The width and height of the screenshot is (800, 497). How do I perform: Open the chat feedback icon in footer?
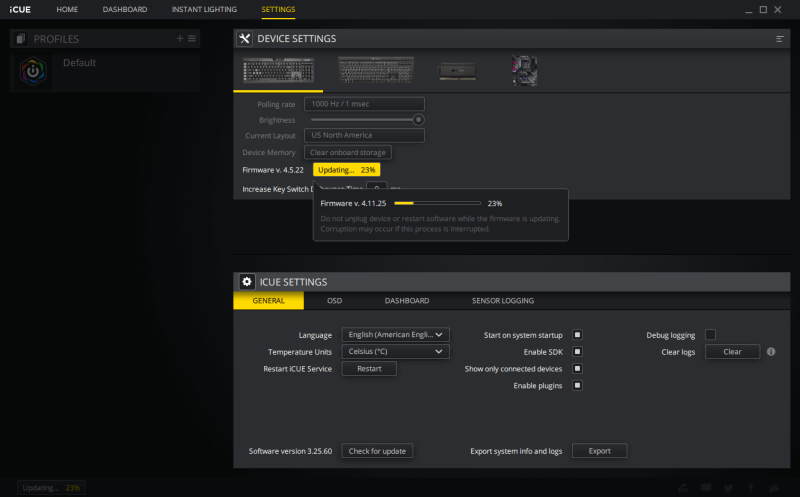point(706,488)
